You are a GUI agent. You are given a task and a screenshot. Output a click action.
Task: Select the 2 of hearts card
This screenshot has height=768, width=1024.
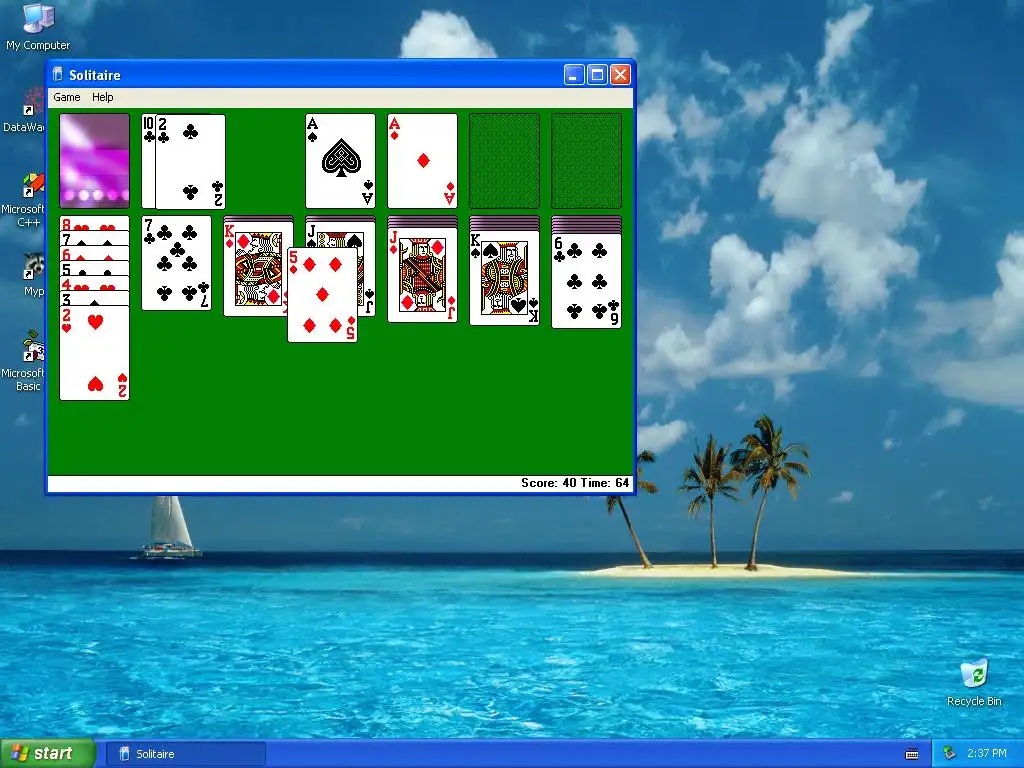click(x=95, y=353)
